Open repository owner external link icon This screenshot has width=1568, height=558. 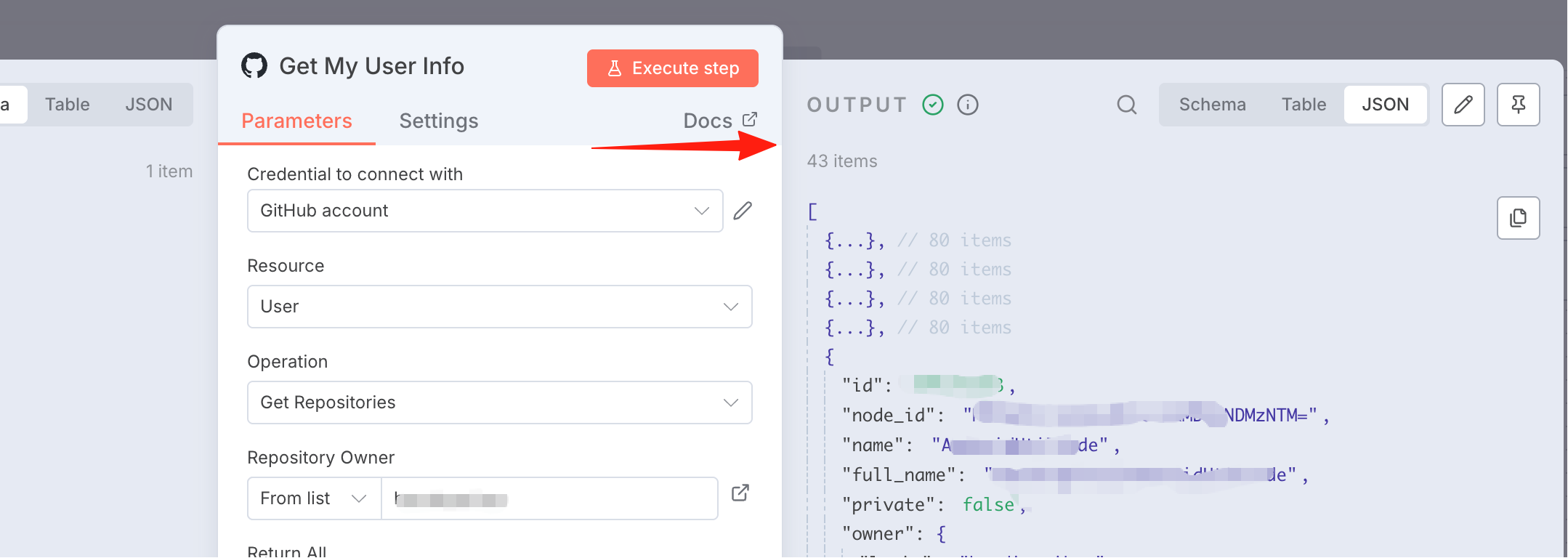click(740, 493)
